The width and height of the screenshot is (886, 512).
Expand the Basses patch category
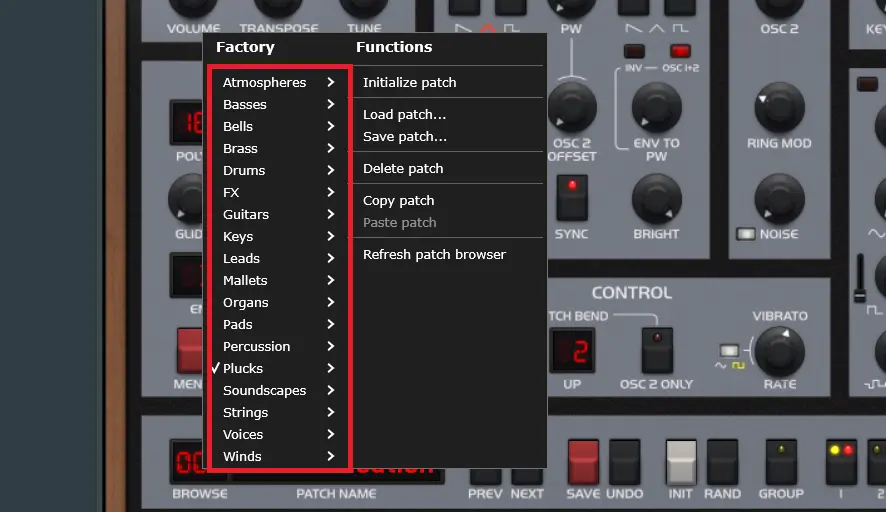279,105
